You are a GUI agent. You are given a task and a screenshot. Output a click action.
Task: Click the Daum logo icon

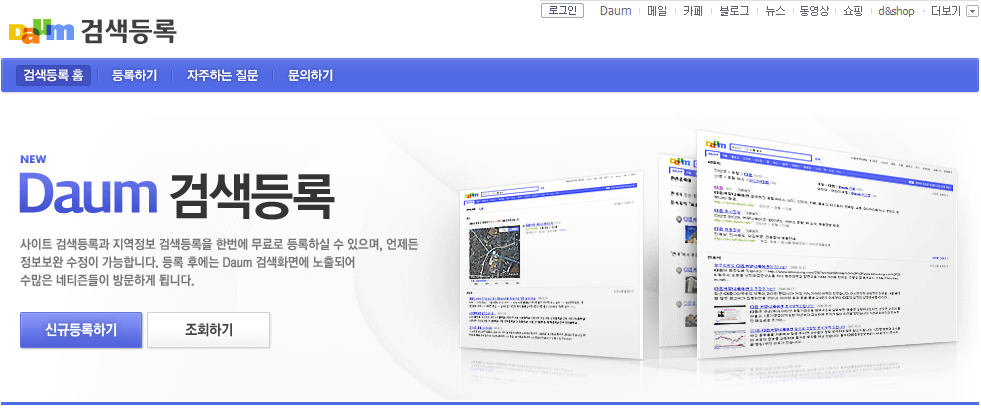[x=41, y=31]
